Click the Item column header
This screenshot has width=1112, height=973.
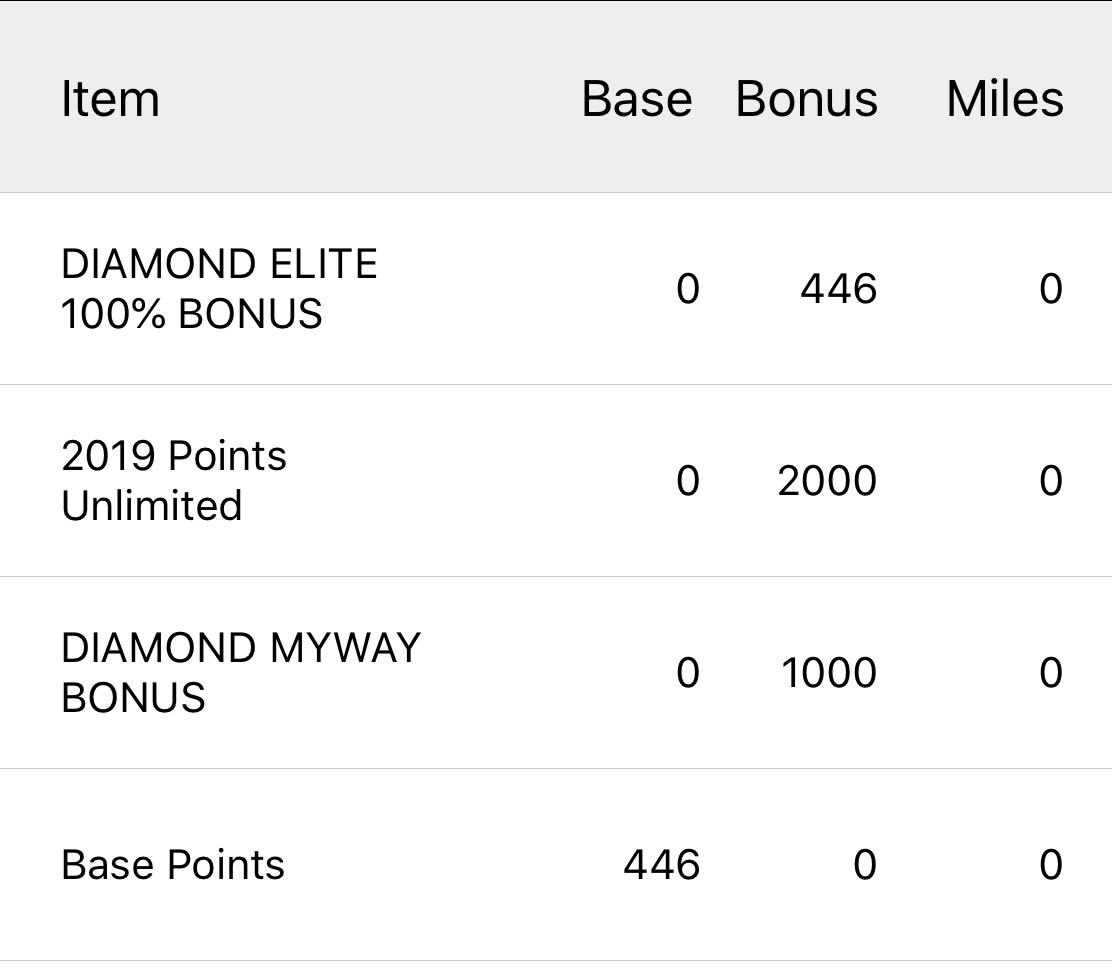(x=110, y=99)
